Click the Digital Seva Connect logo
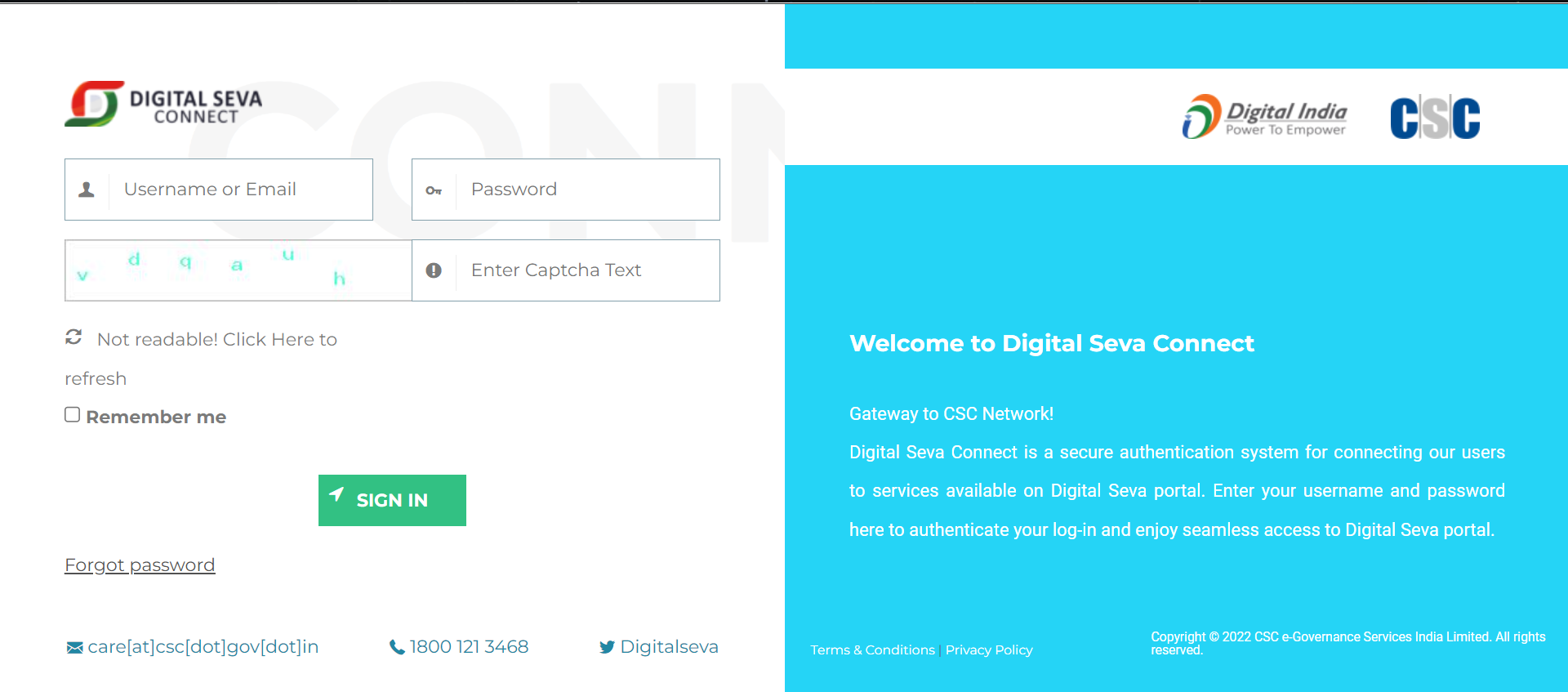Screen dimensions: 1568x692 tap(163, 105)
